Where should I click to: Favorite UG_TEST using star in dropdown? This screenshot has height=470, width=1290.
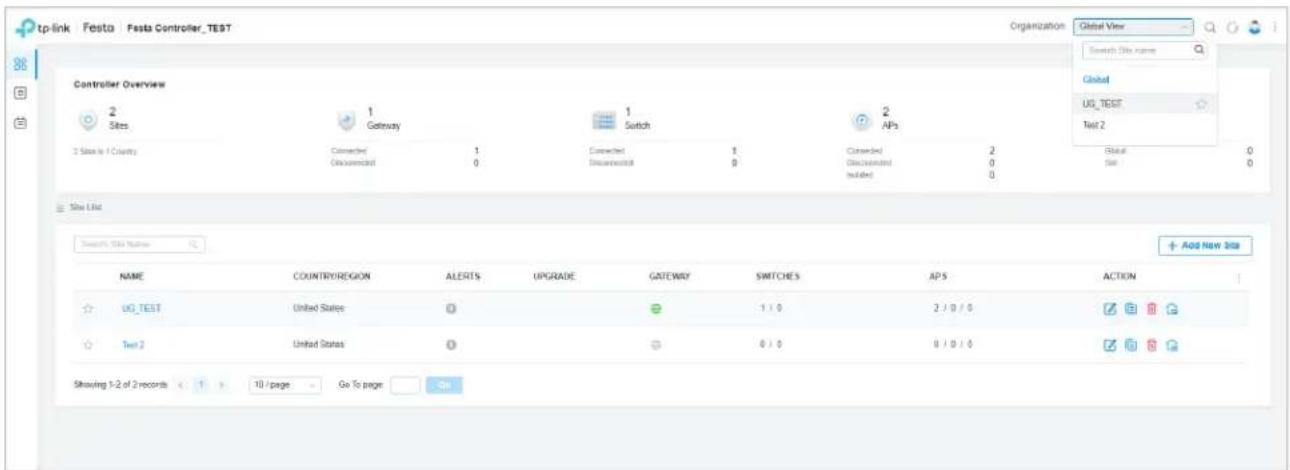pyautogui.click(x=1201, y=103)
